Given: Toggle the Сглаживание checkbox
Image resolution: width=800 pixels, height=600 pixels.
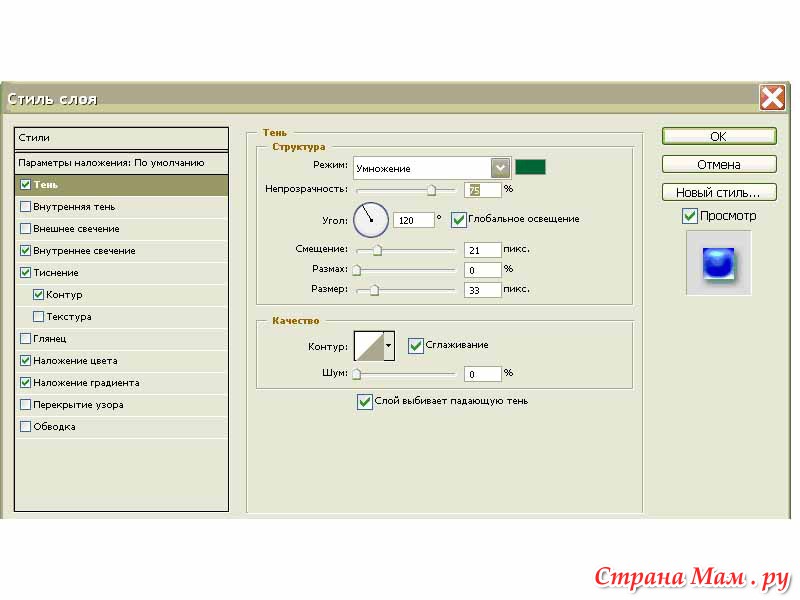Looking at the screenshot, I should pyautogui.click(x=415, y=346).
